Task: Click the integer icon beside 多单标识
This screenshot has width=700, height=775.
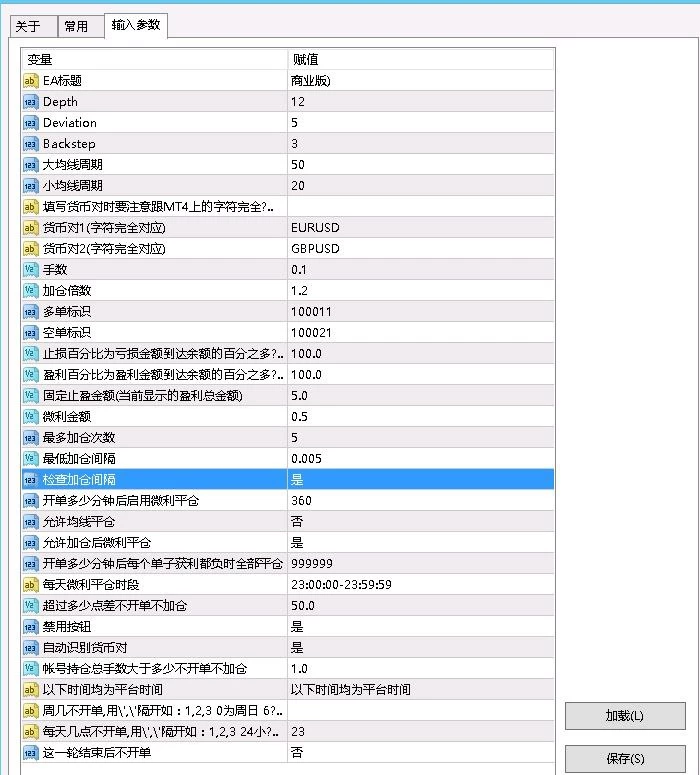Action: [x=30, y=312]
